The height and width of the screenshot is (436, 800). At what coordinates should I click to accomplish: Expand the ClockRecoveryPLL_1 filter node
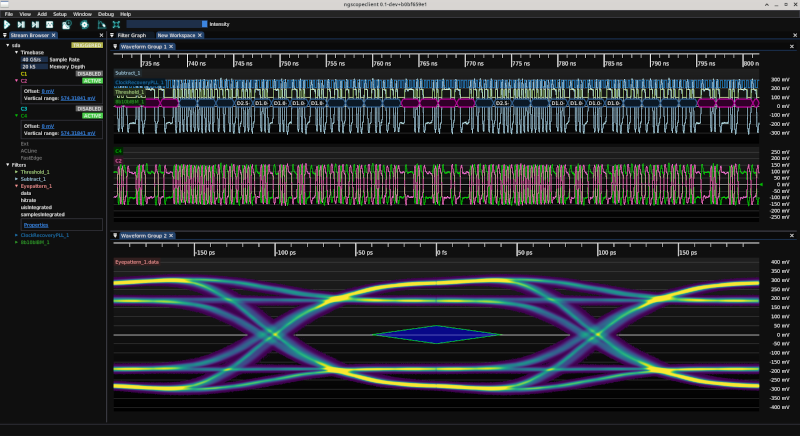(x=16, y=235)
